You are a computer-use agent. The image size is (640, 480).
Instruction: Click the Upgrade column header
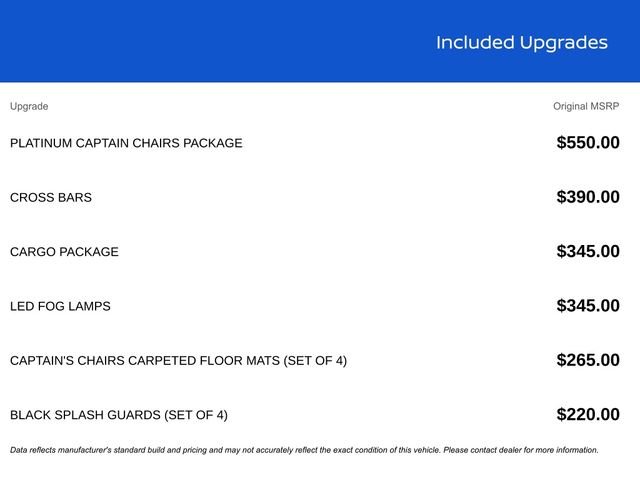point(29,106)
